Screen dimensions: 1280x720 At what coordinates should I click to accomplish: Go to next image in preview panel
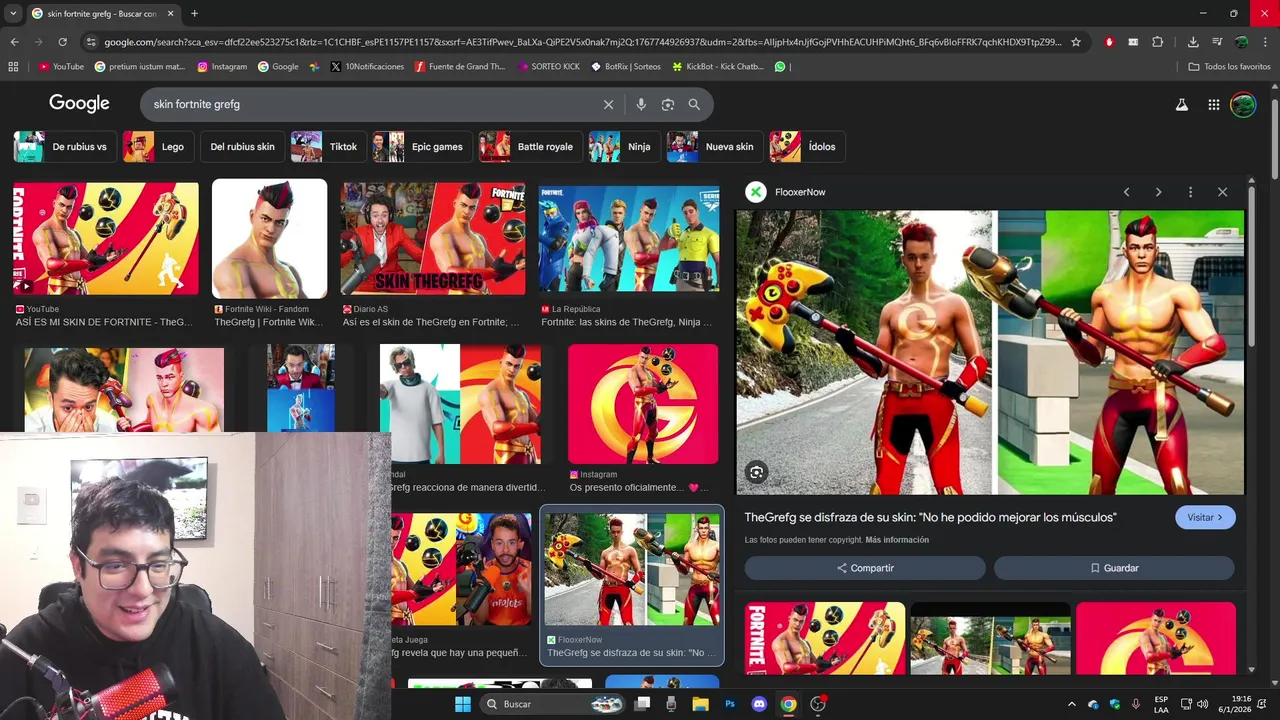point(1158,192)
